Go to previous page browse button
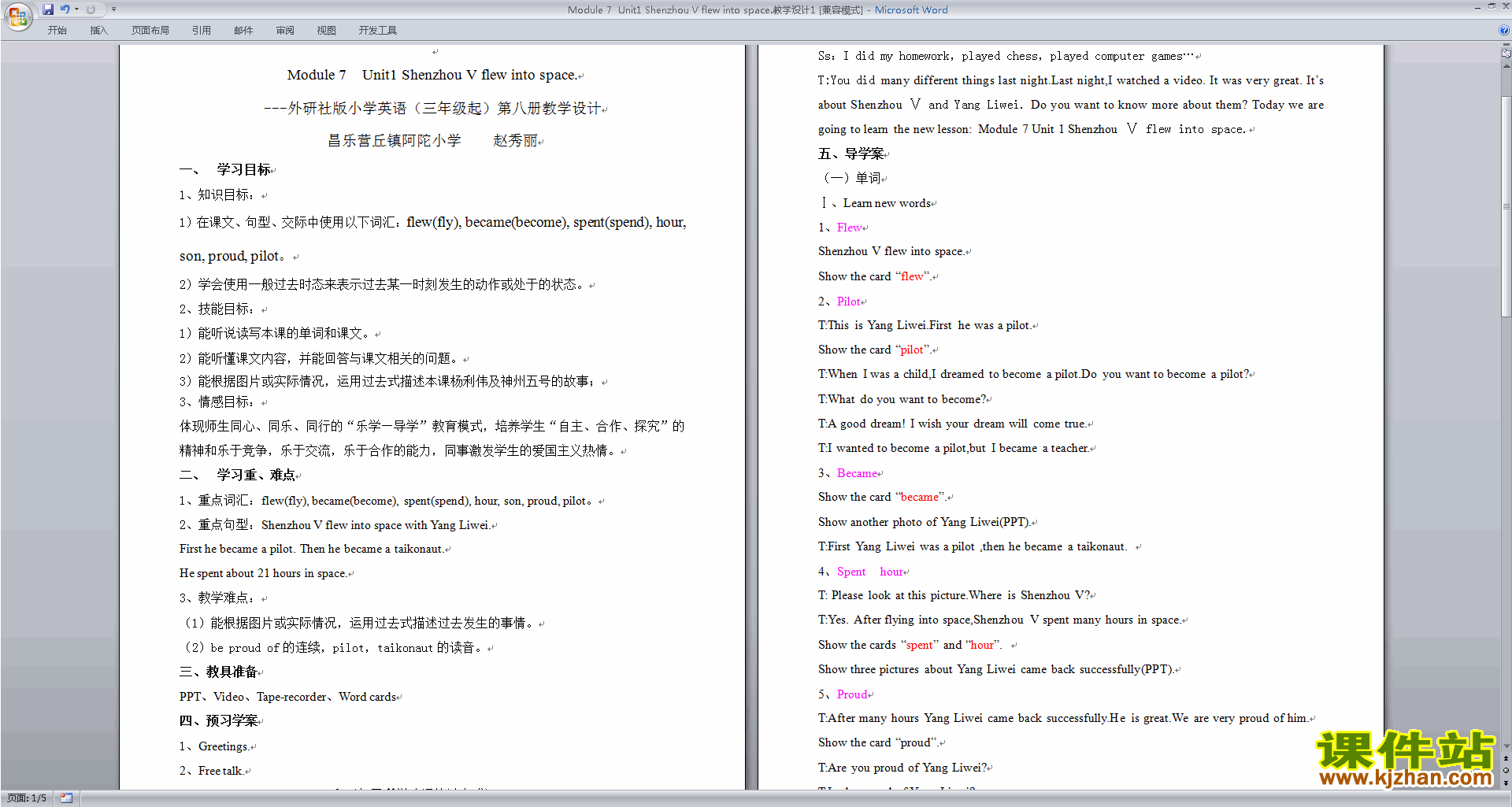 (x=1506, y=758)
